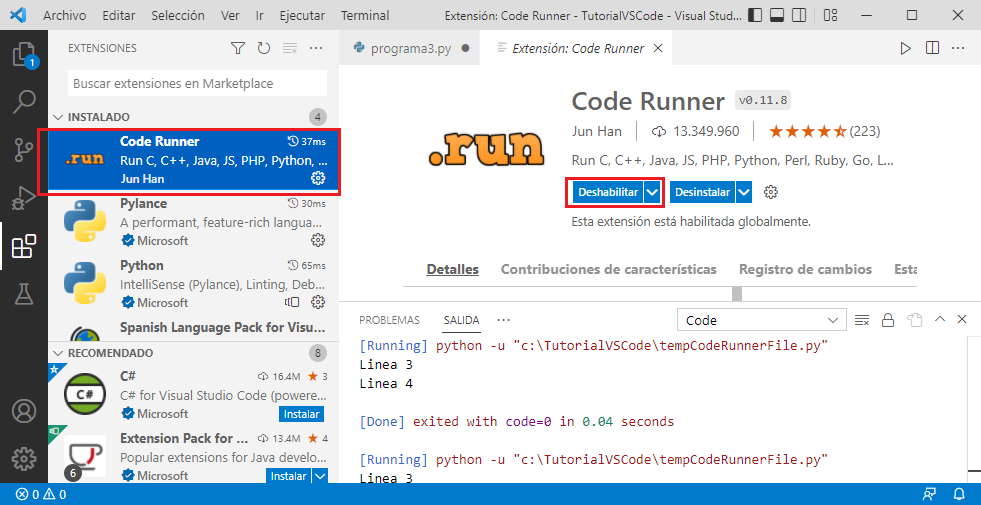Close the output panel
The height and width of the screenshot is (505, 981).
(x=962, y=319)
